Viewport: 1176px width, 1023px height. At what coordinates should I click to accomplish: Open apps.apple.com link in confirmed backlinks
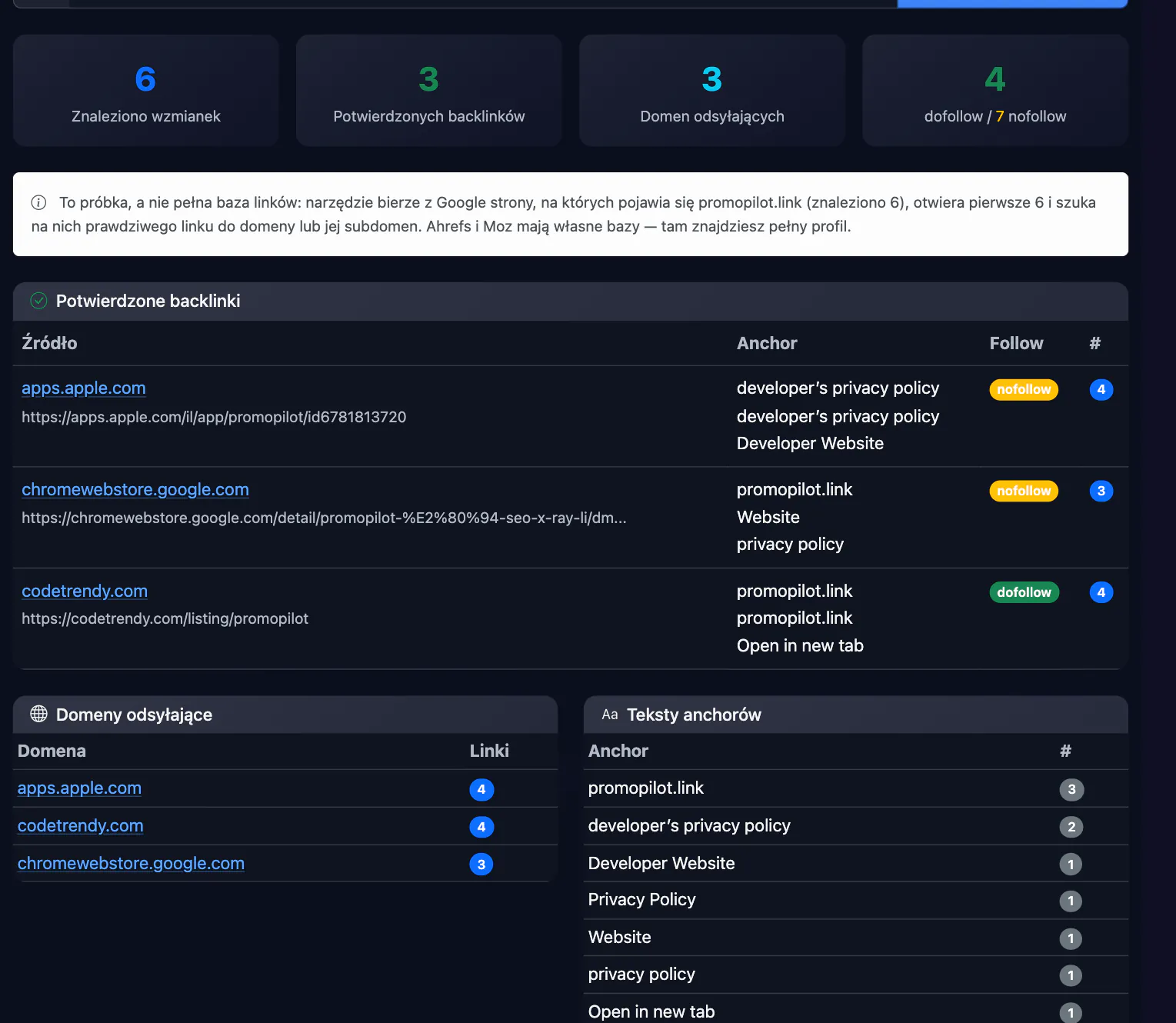click(x=84, y=388)
